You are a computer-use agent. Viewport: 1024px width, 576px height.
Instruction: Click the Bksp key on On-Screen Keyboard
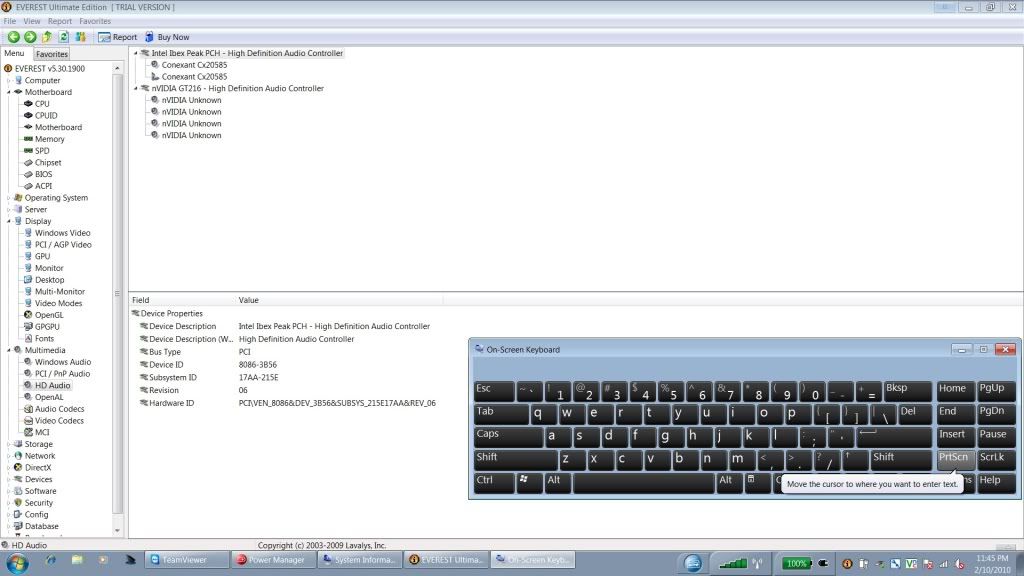pyautogui.click(x=907, y=391)
